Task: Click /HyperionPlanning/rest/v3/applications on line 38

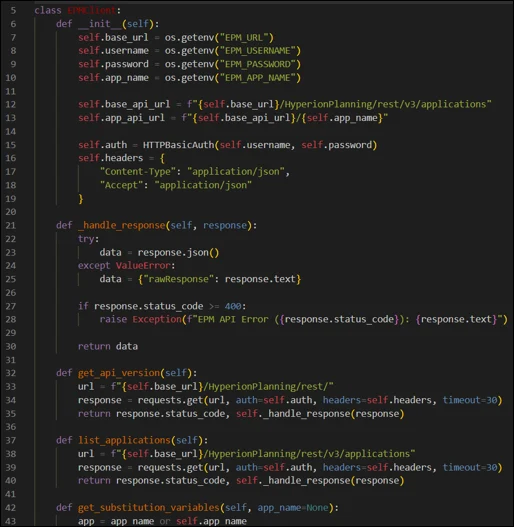Action: [306, 454]
